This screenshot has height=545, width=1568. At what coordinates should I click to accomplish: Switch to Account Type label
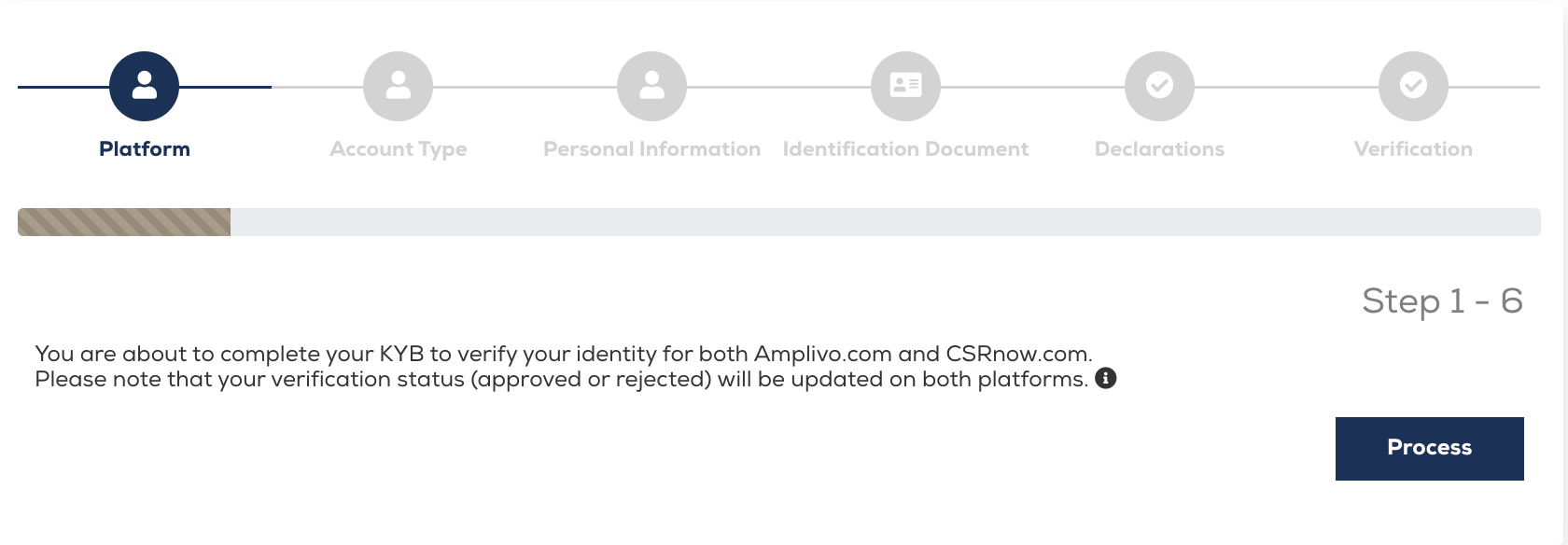399,149
